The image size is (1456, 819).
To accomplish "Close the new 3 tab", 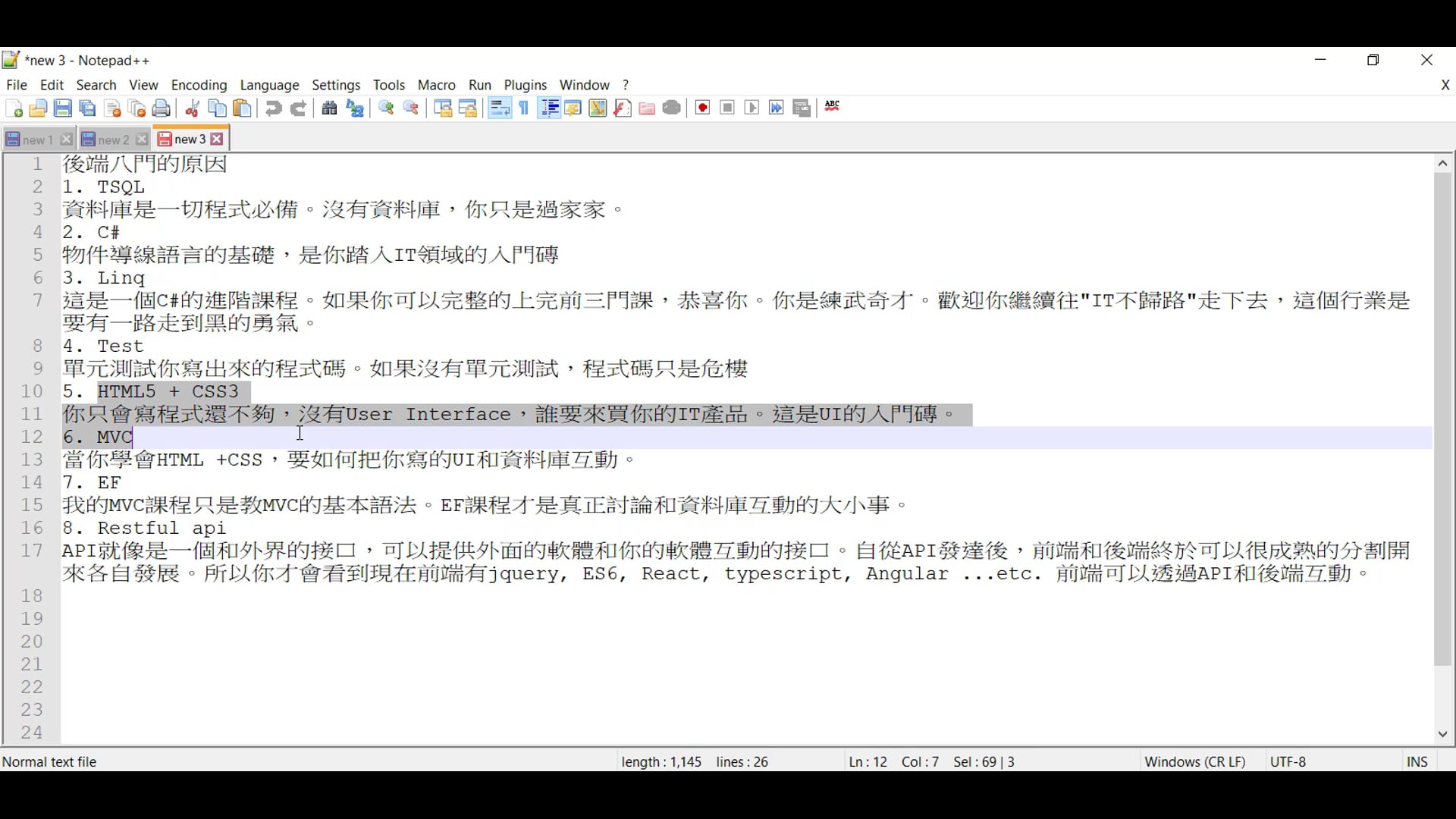I will tap(218, 140).
